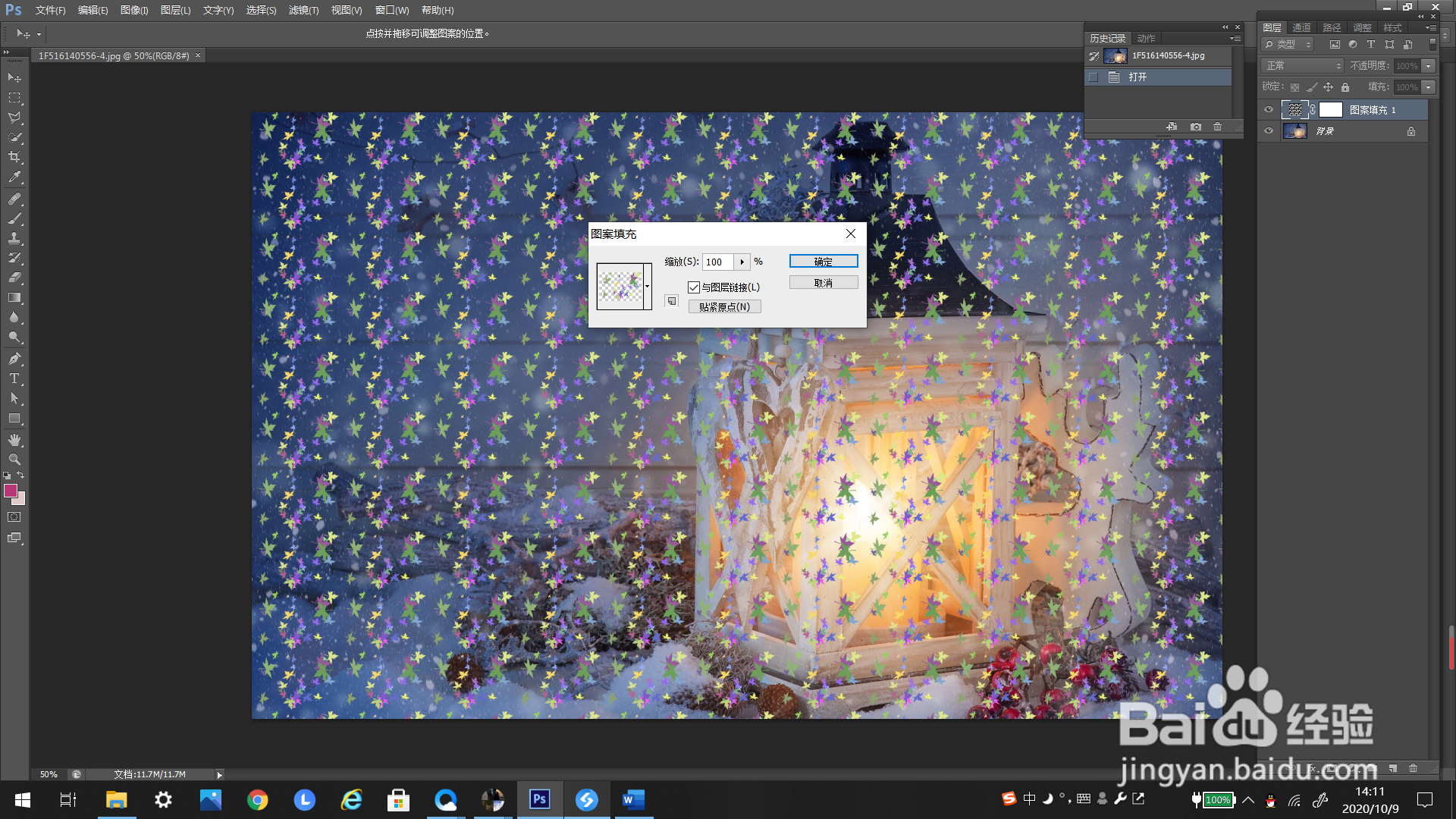Select the Eyedropper tool
This screenshot has height=819, width=1456.
[x=14, y=177]
